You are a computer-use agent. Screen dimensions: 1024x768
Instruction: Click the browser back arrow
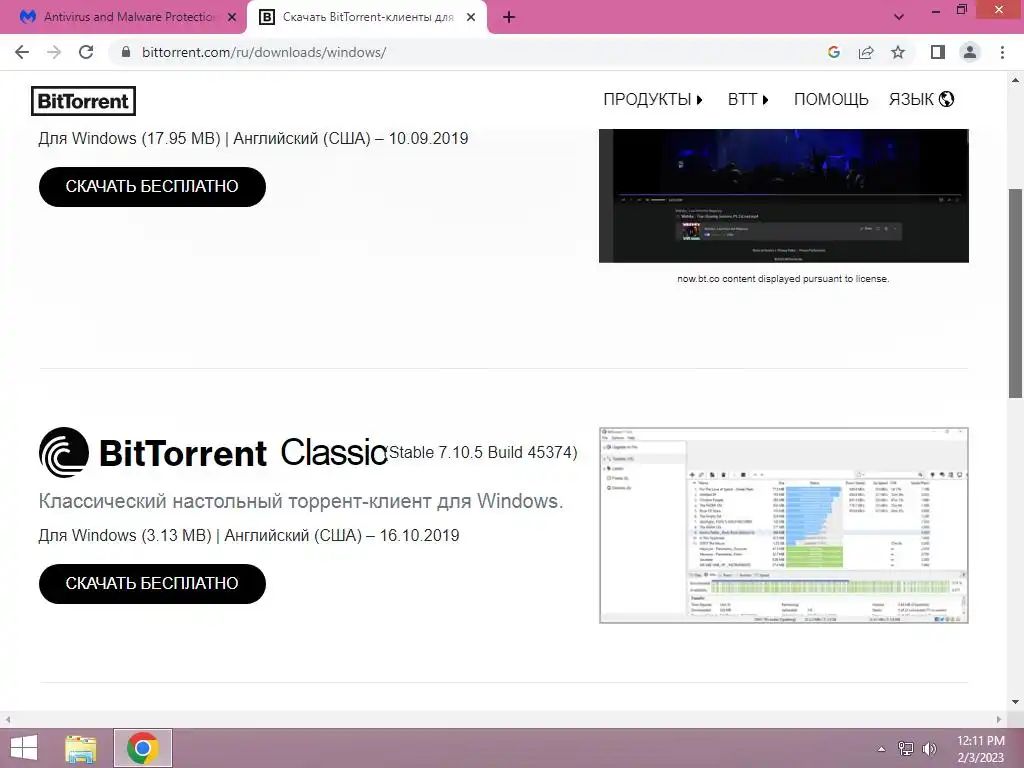(x=22, y=52)
